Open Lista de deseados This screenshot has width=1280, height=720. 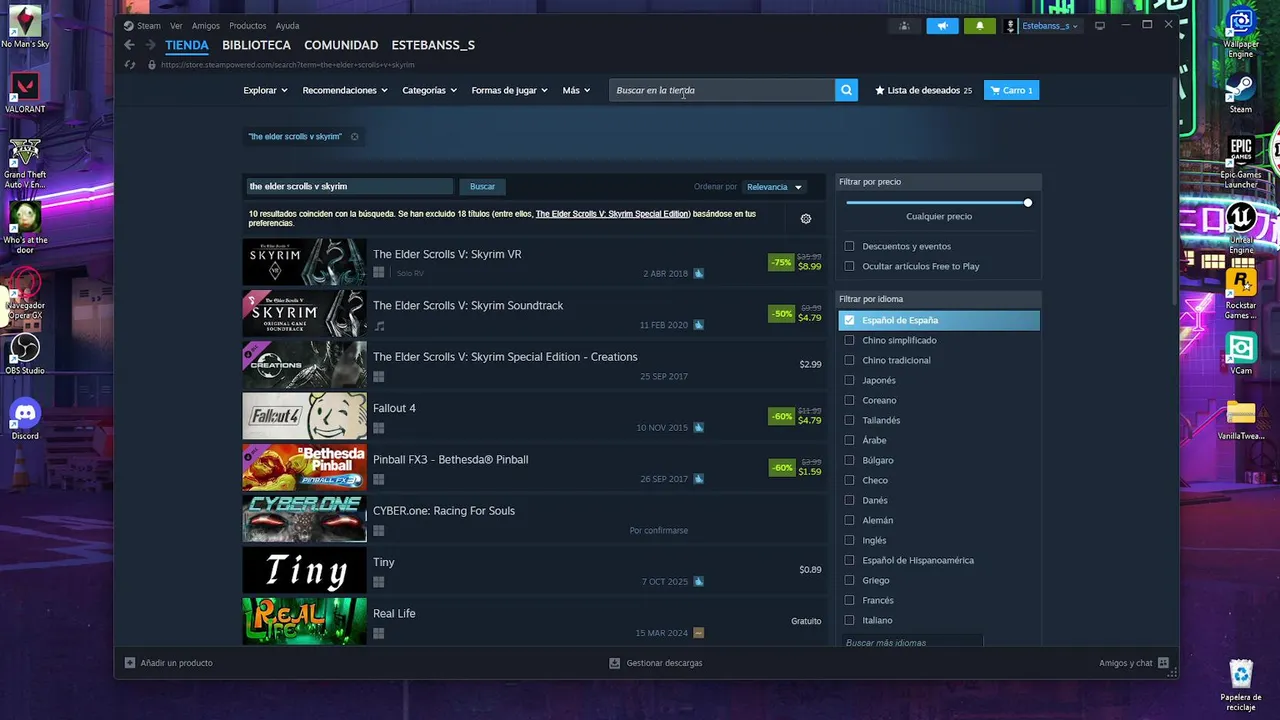923,90
